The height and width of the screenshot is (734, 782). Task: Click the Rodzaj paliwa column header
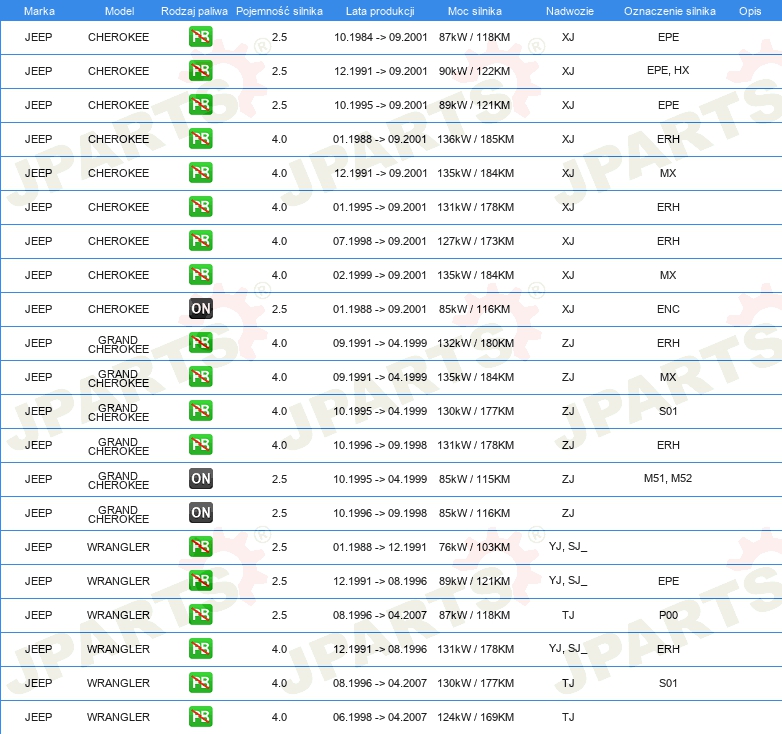194,11
